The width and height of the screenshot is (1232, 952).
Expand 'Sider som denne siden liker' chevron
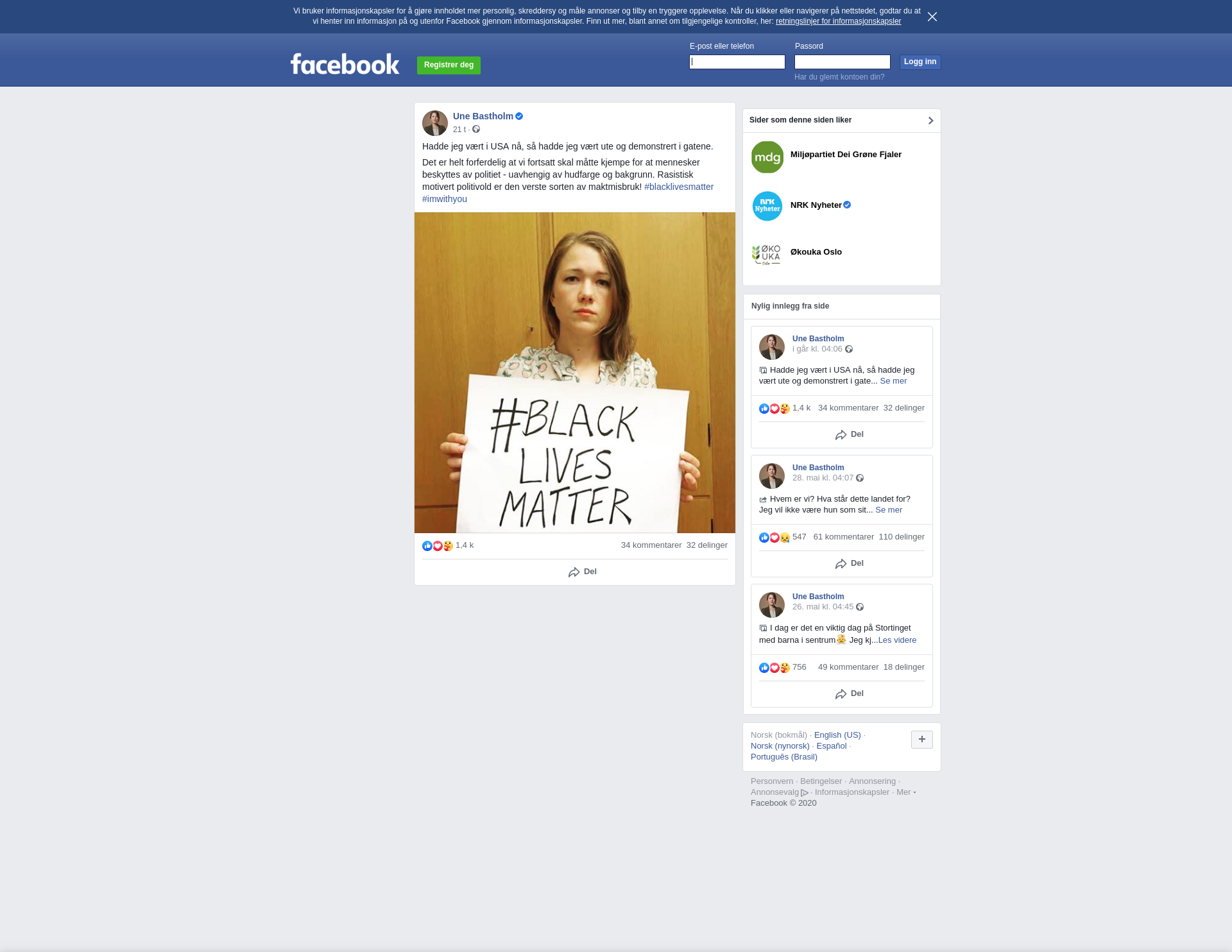(x=930, y=121)
